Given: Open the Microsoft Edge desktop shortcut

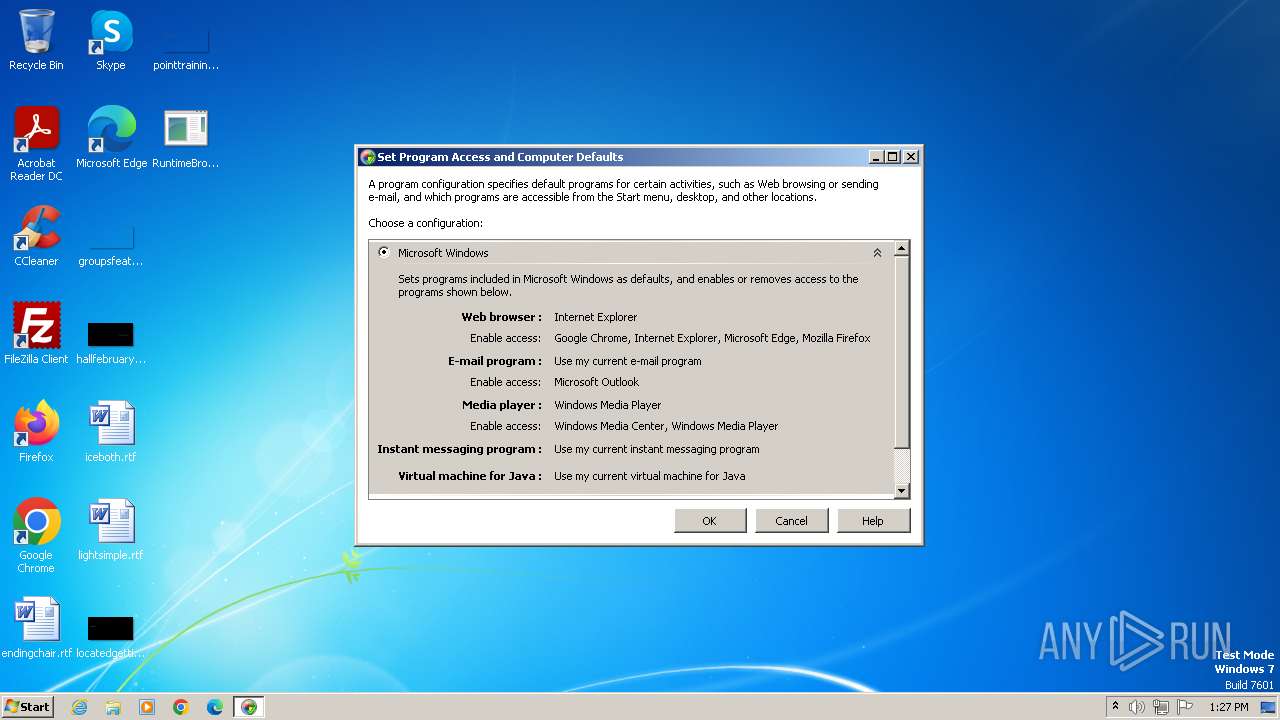Looking at the screenshot, I should click(111, 138).
